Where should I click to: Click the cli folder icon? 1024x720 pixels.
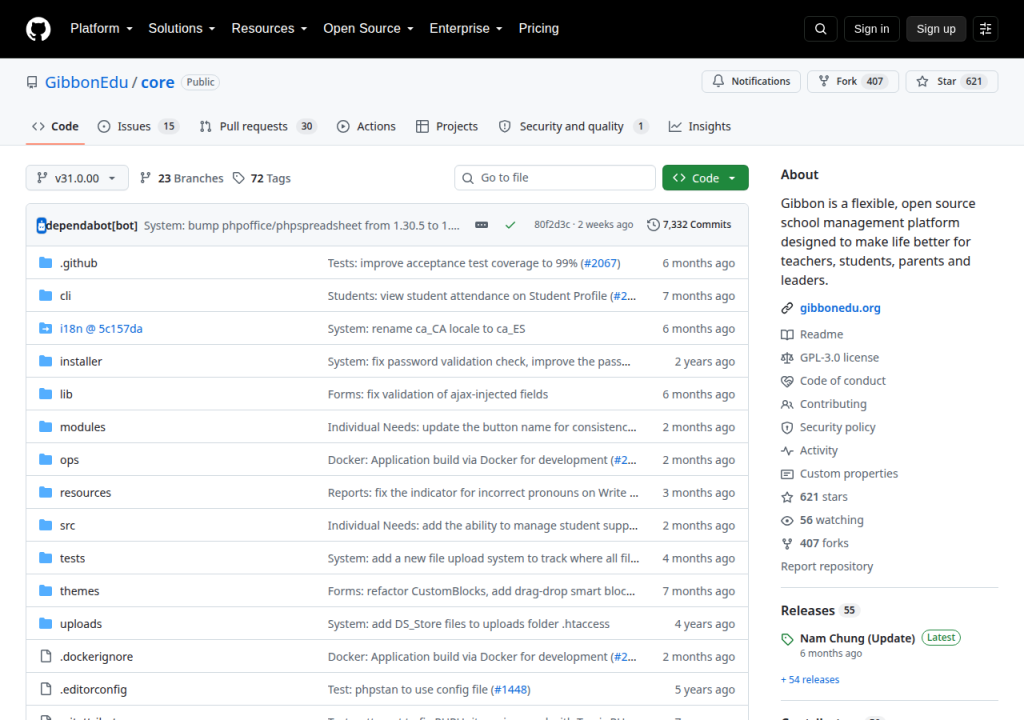pyautogui.click(x=45, y=295)
